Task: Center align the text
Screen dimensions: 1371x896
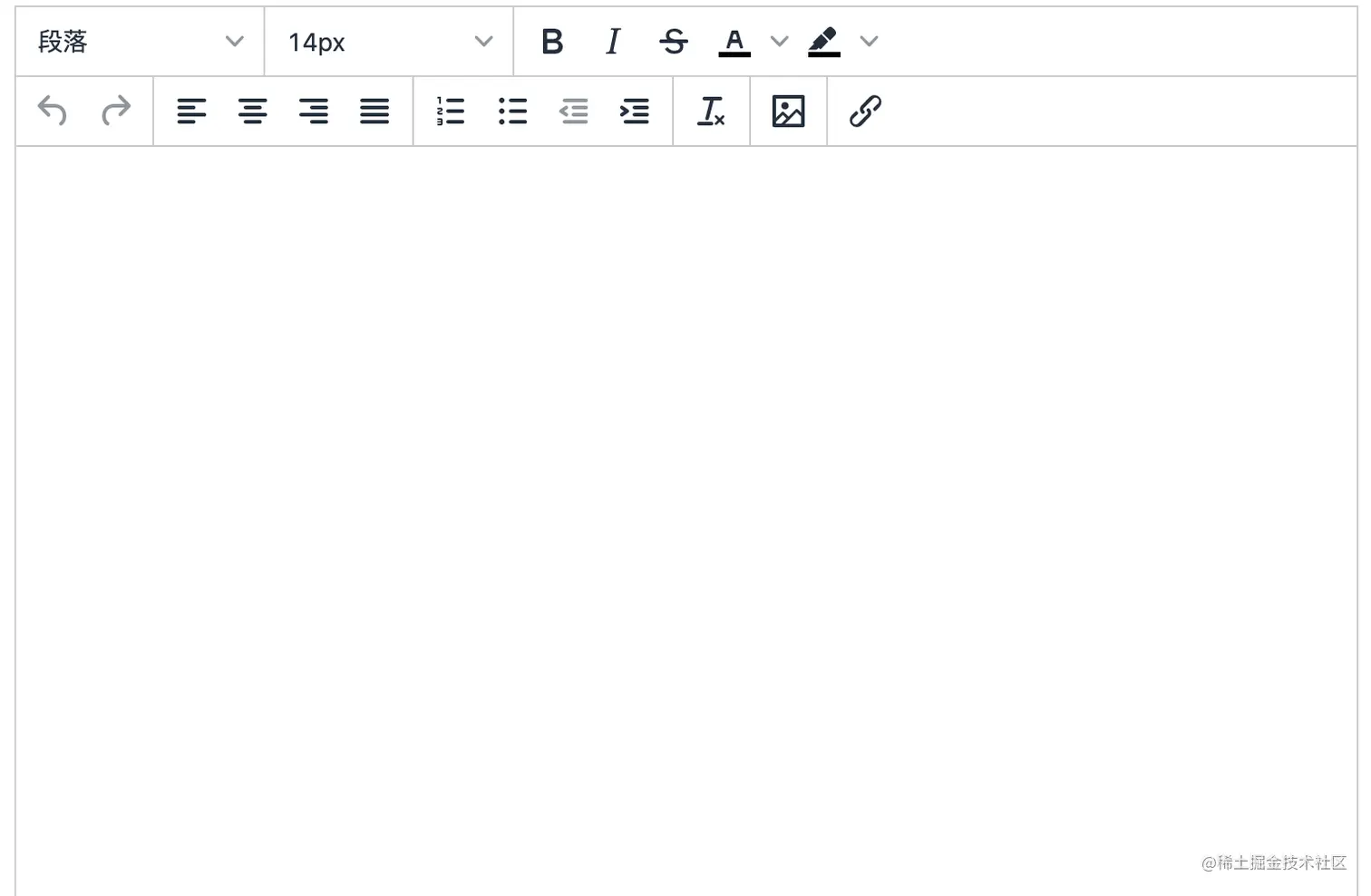Action: (x=252, y=112)
